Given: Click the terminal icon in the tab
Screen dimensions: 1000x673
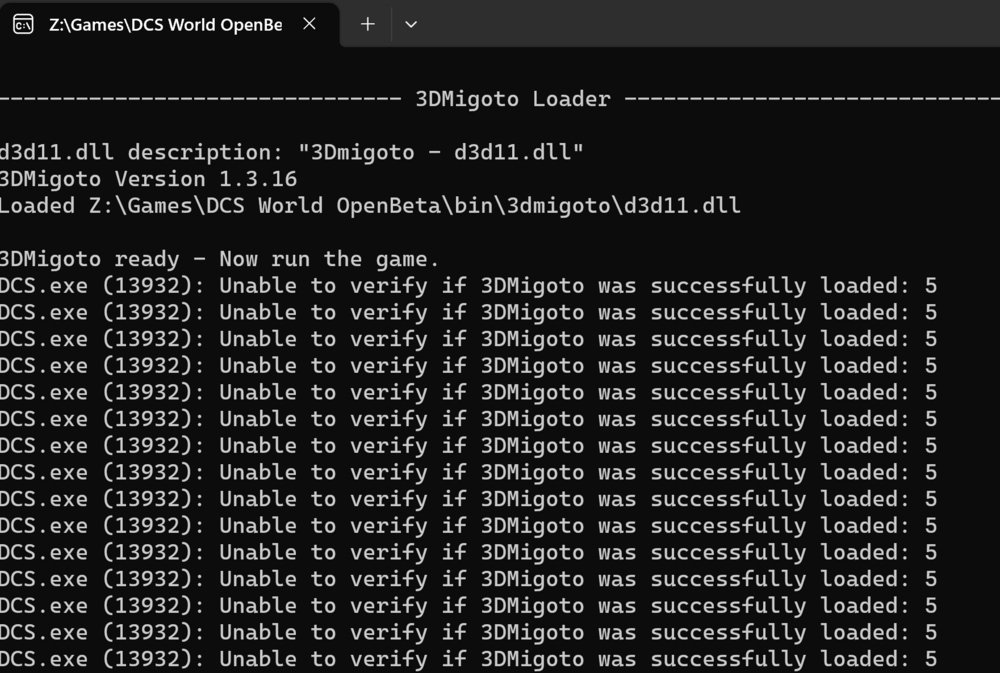Looking at the screenshot, I should point(22,25).
